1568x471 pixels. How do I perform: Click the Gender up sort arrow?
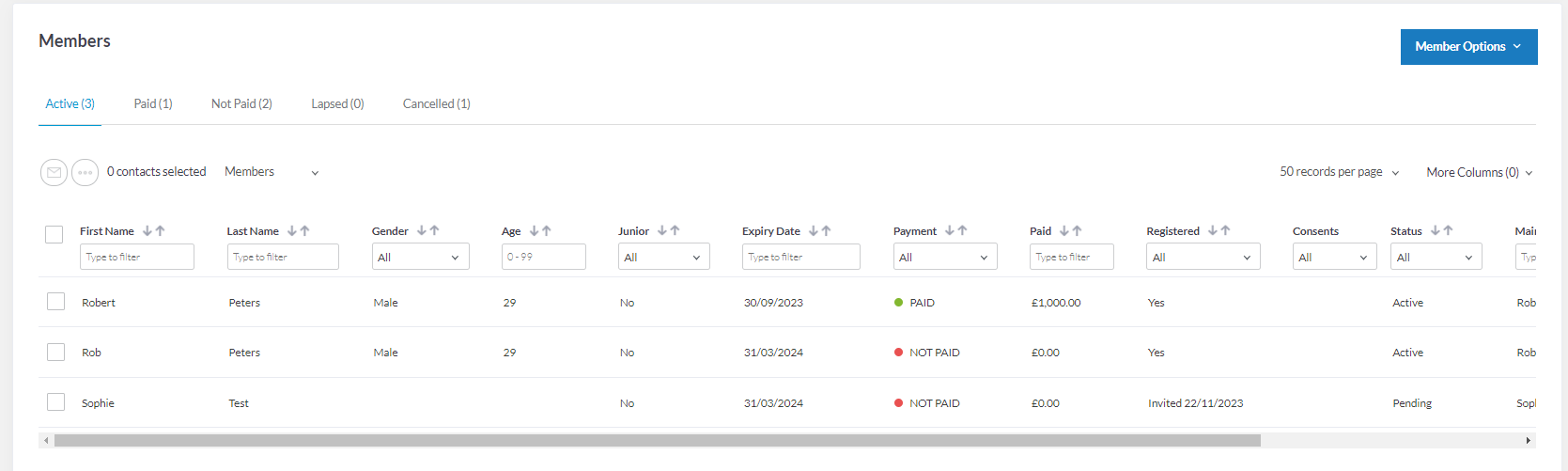click(x=435, y=230)
